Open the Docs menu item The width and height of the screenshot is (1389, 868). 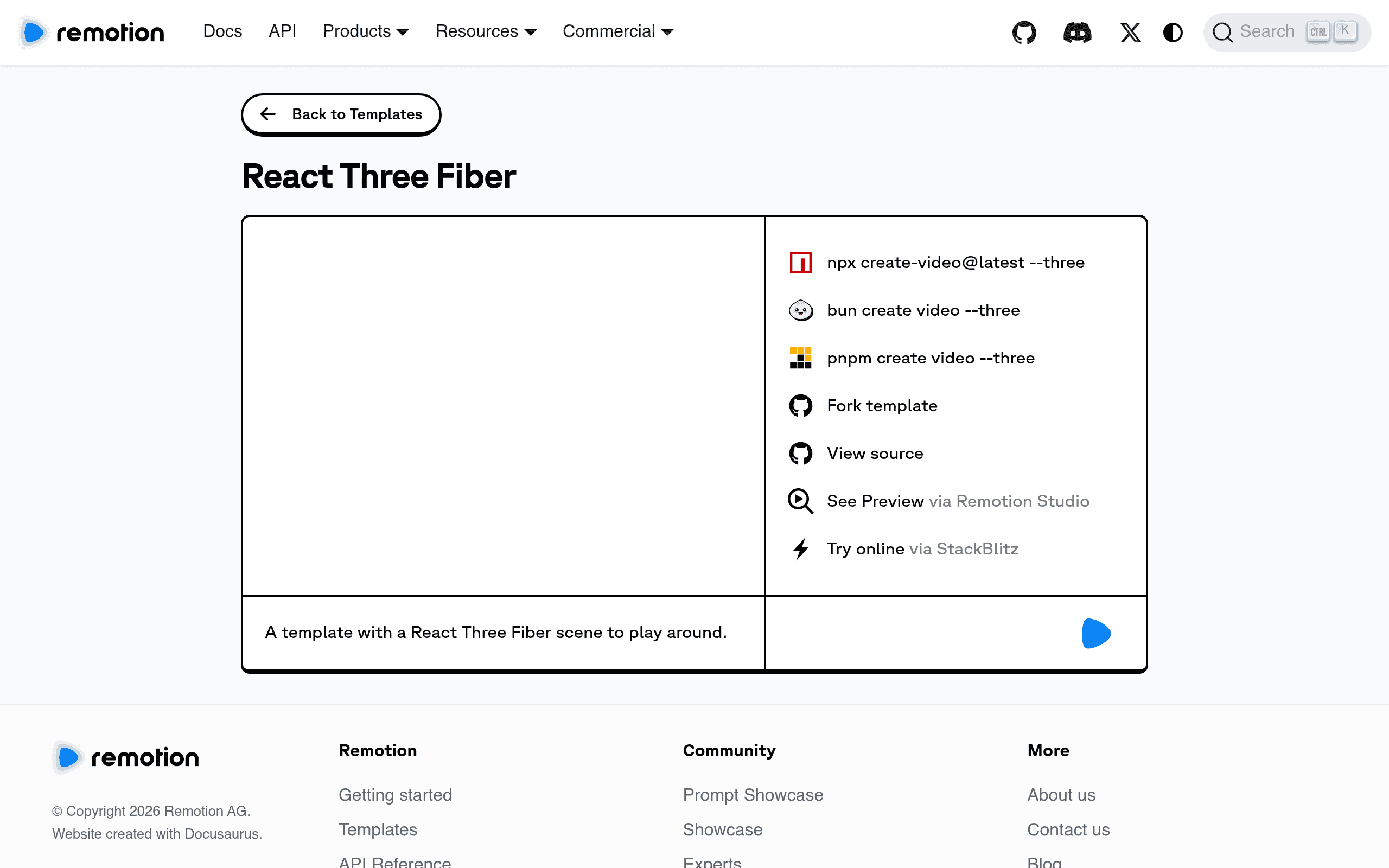[x=222, y=31]
